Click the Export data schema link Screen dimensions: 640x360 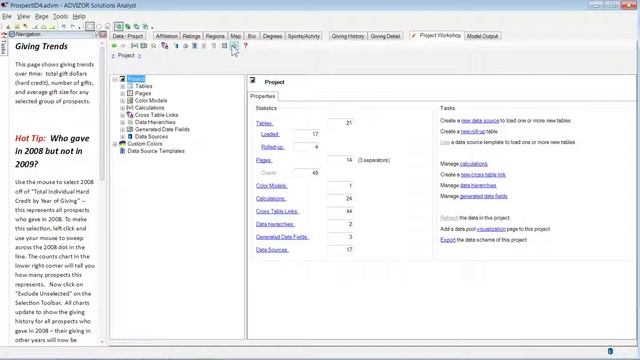pyautogui.click(x=447, y=240)
